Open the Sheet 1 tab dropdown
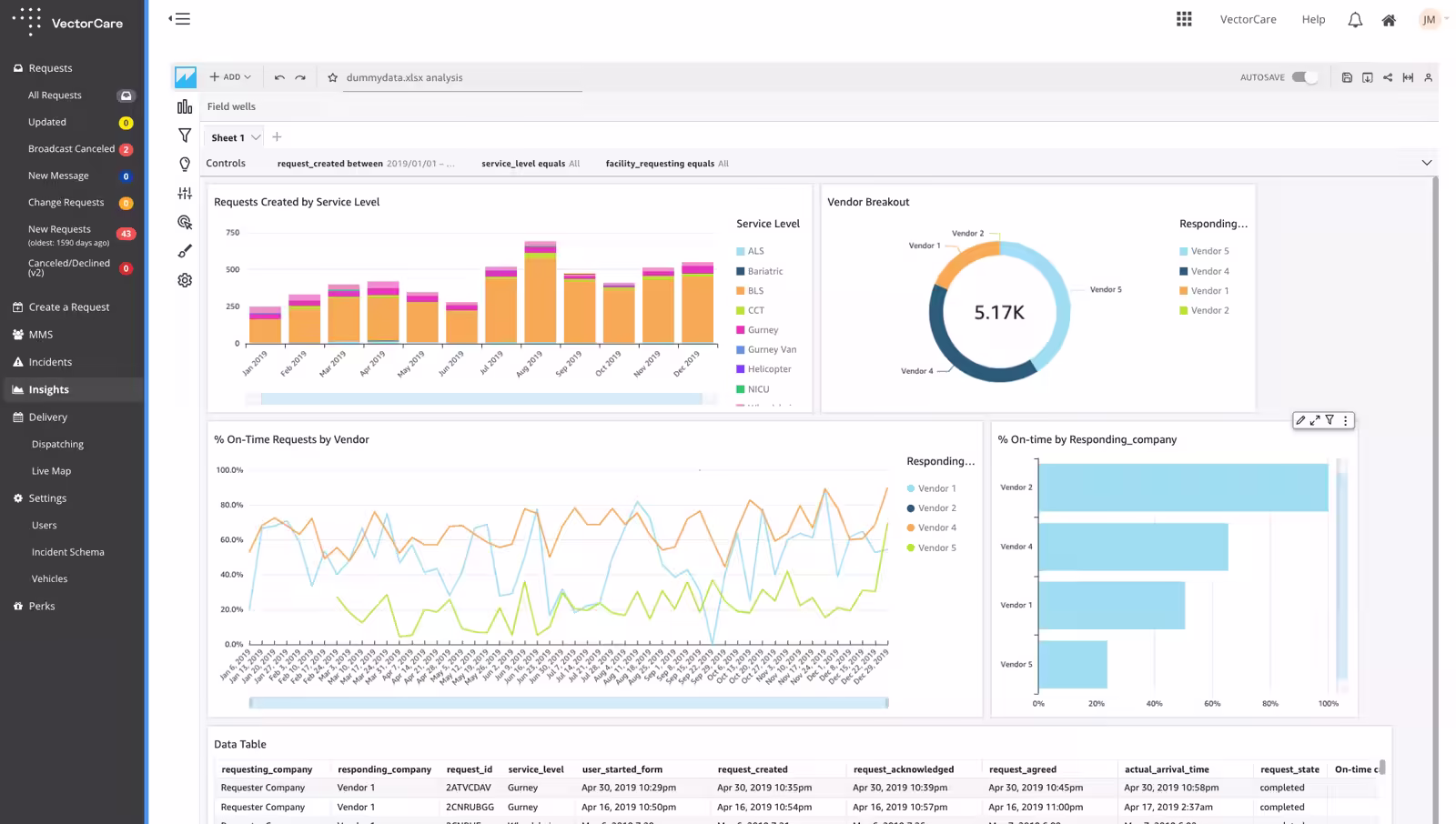The image size is (1456, 824). [x=256, y=137]
